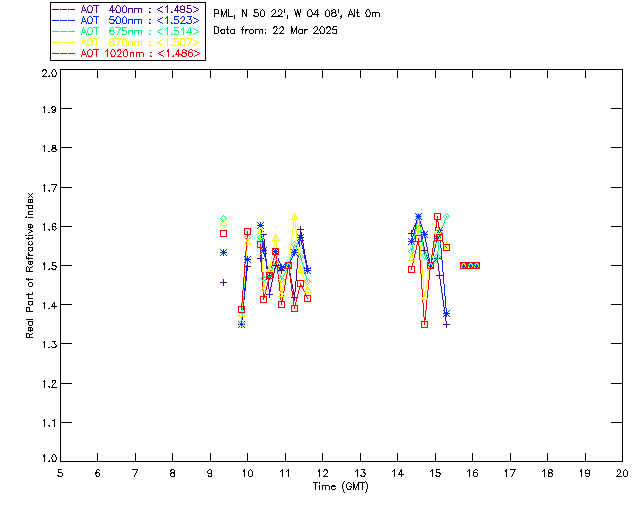Screen dimensions: 640x512
Task: Click 'Data from: 22 Mar 2025' text
Action: 275,30
